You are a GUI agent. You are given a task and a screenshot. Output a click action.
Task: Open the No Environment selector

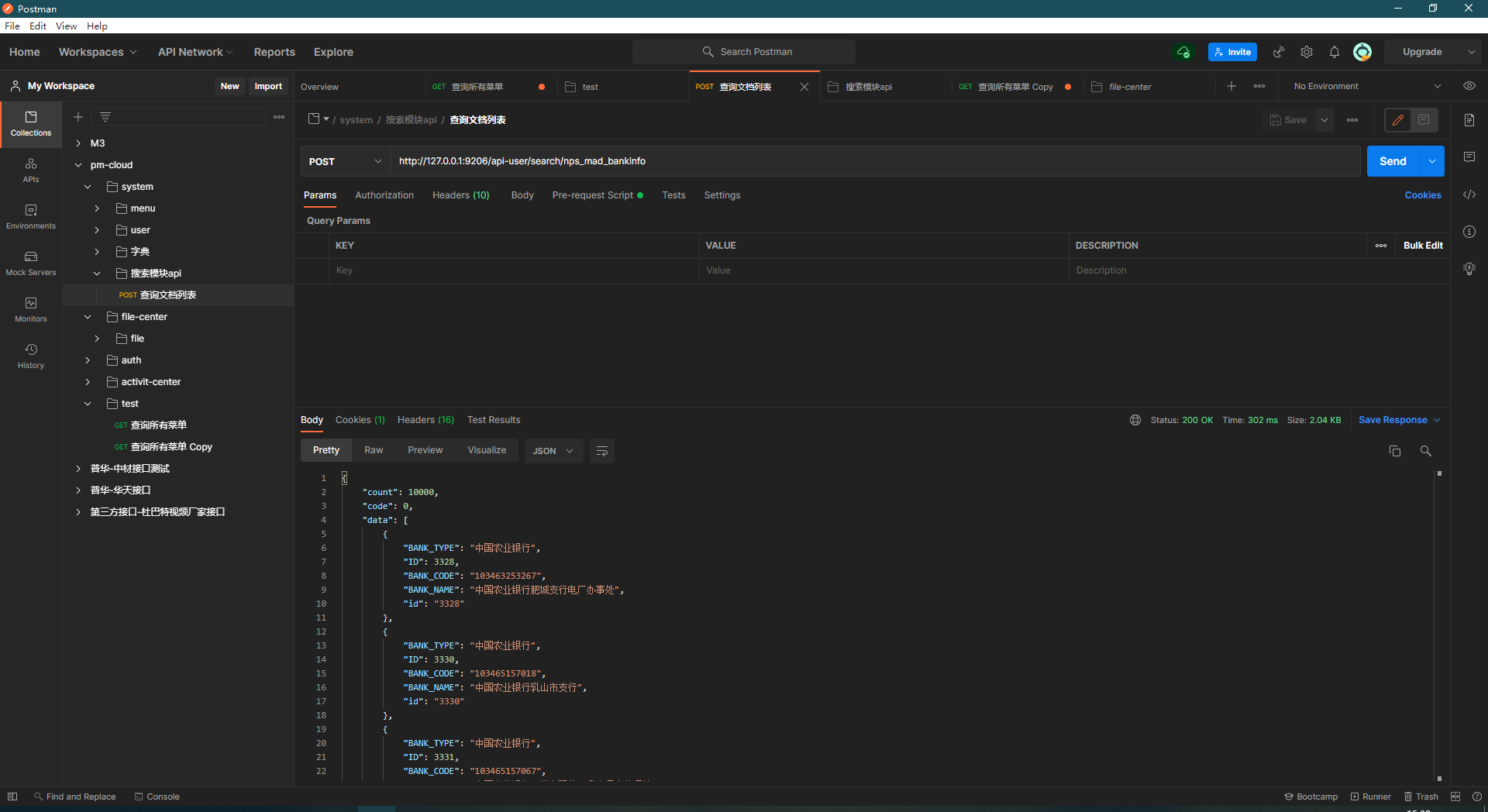[x=1368, y=86]
